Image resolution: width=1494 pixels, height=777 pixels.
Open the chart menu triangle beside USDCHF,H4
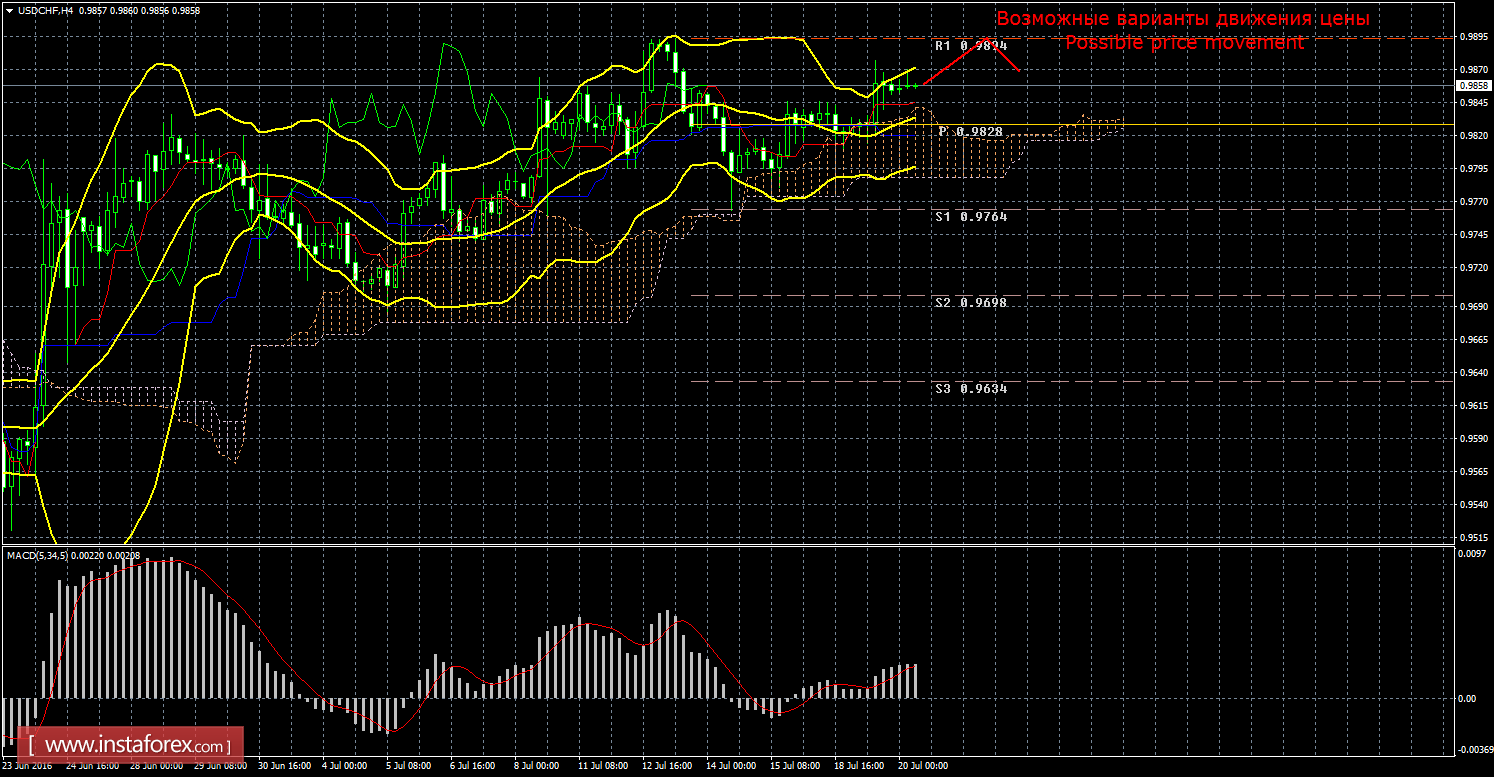pyautogui.click(x=9, y=9)
